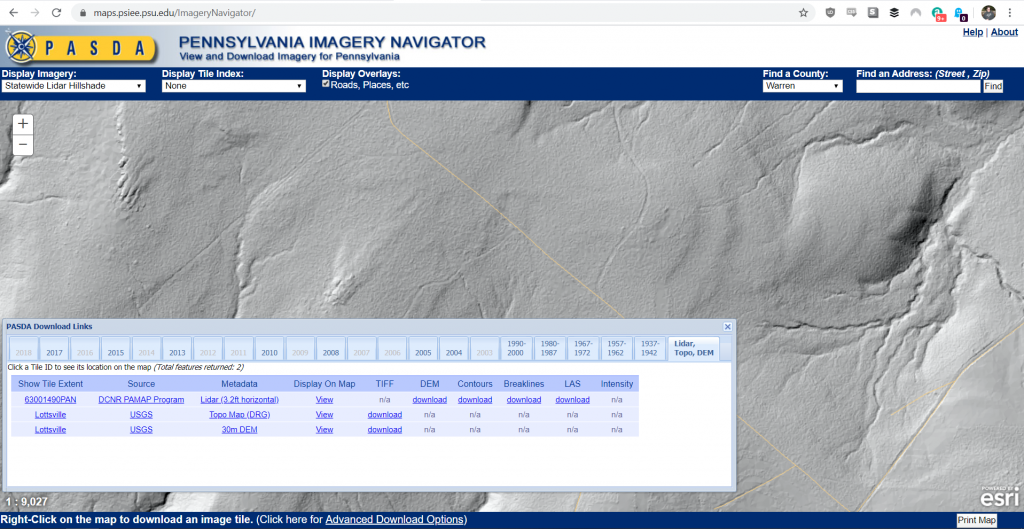Screen dimensions: 1024x529
Task: Select the 2005 tab
Action: pos(423,349)
